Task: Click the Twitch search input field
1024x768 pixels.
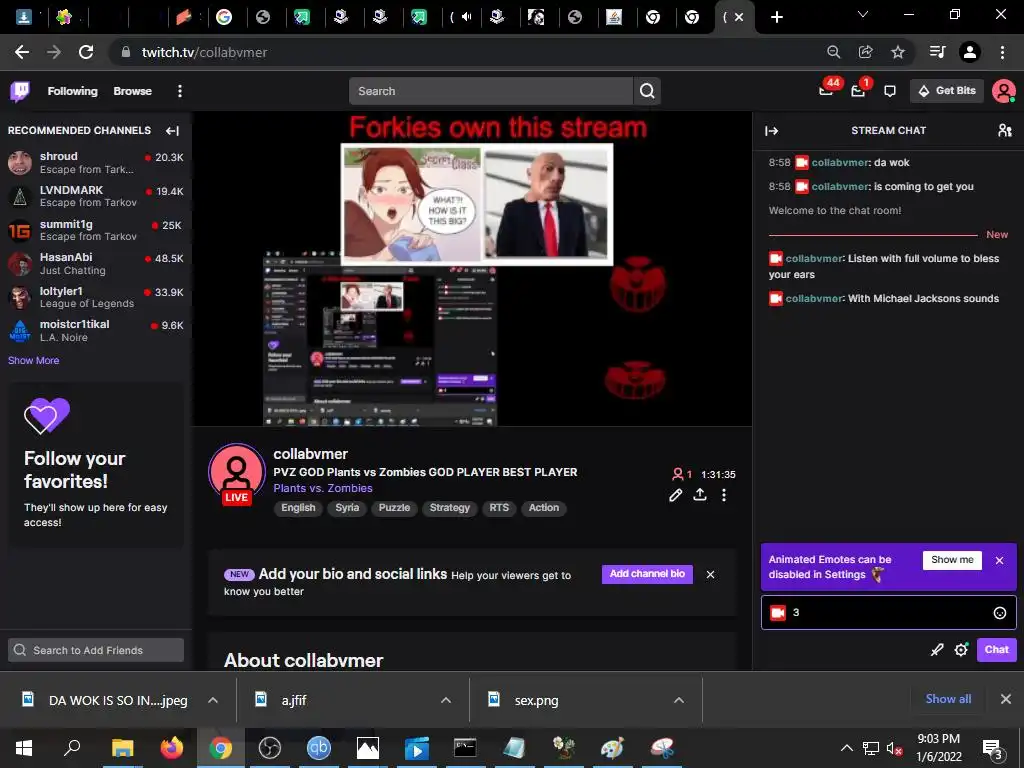Action: click(x=491, y=91)
